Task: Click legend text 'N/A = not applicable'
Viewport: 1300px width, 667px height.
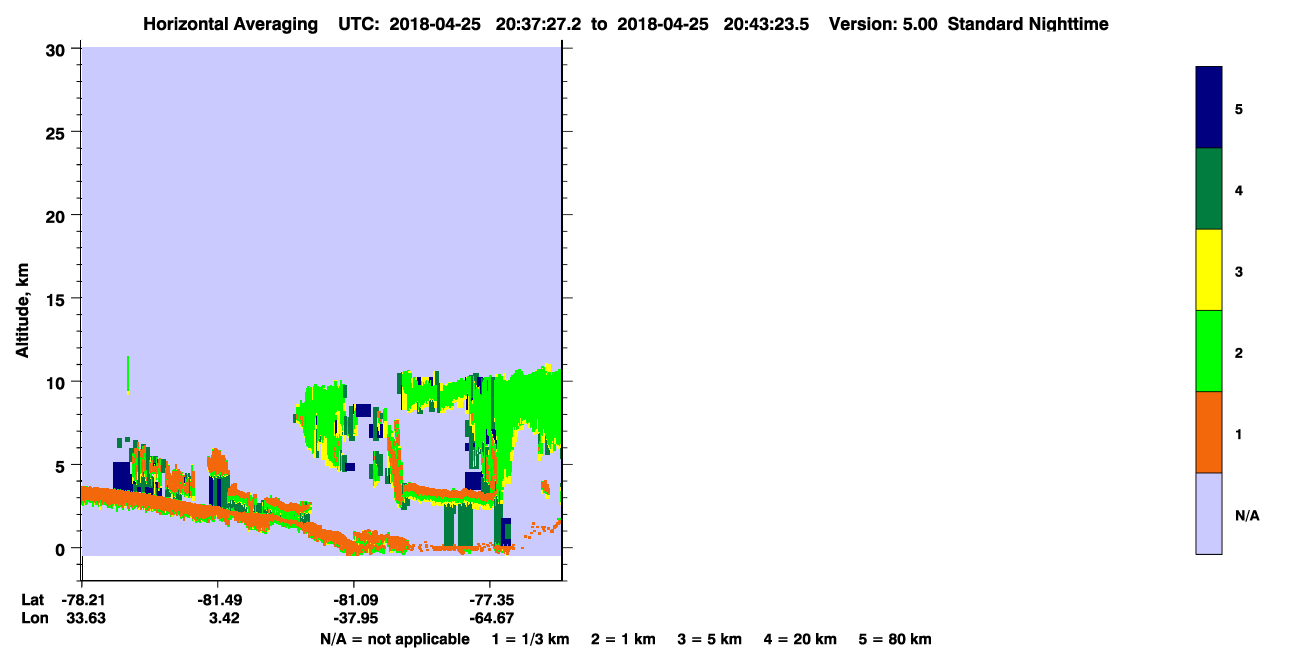Action: click(394, 639)
